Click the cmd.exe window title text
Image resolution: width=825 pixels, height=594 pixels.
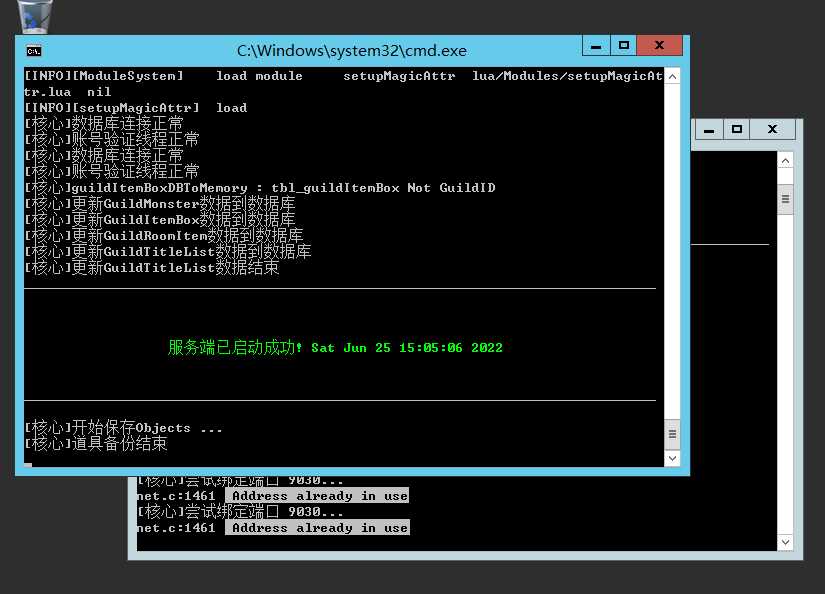point(351,51)
